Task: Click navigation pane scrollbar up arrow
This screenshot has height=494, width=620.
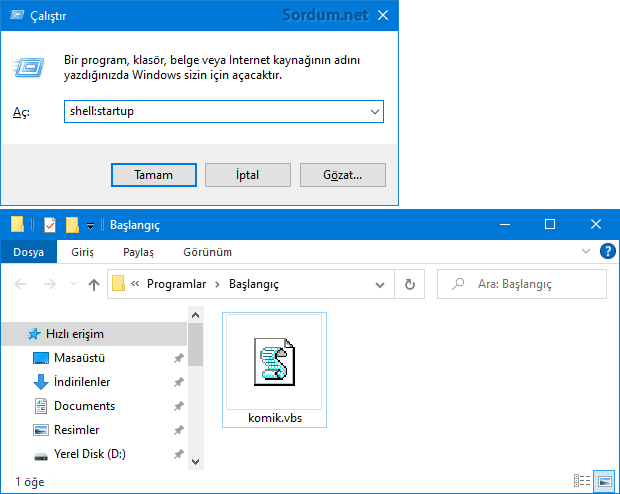Action: [195, 315]
